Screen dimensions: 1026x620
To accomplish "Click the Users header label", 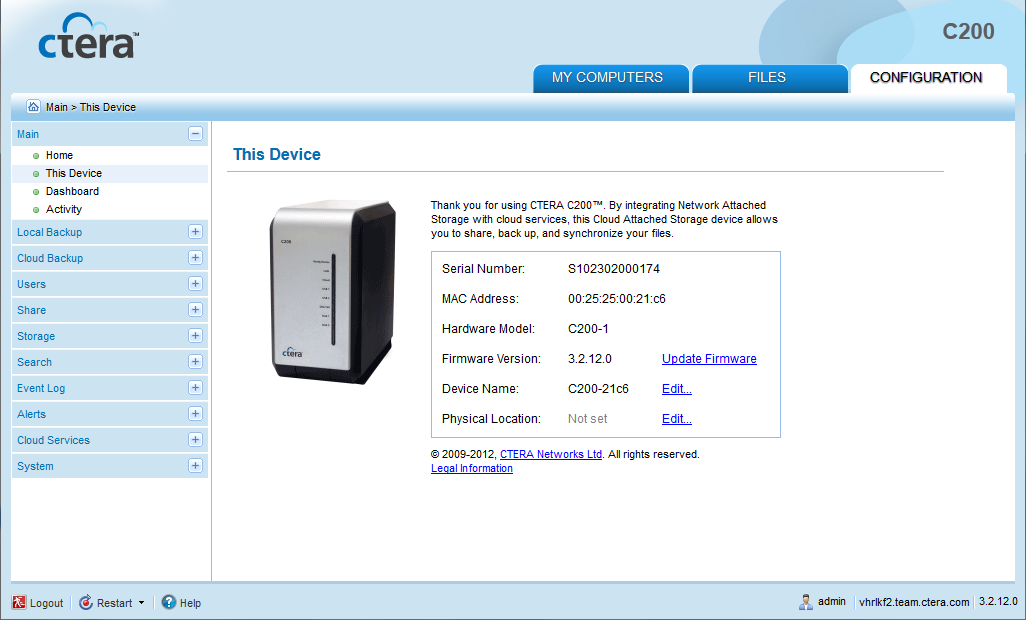I will pos(31,284).
